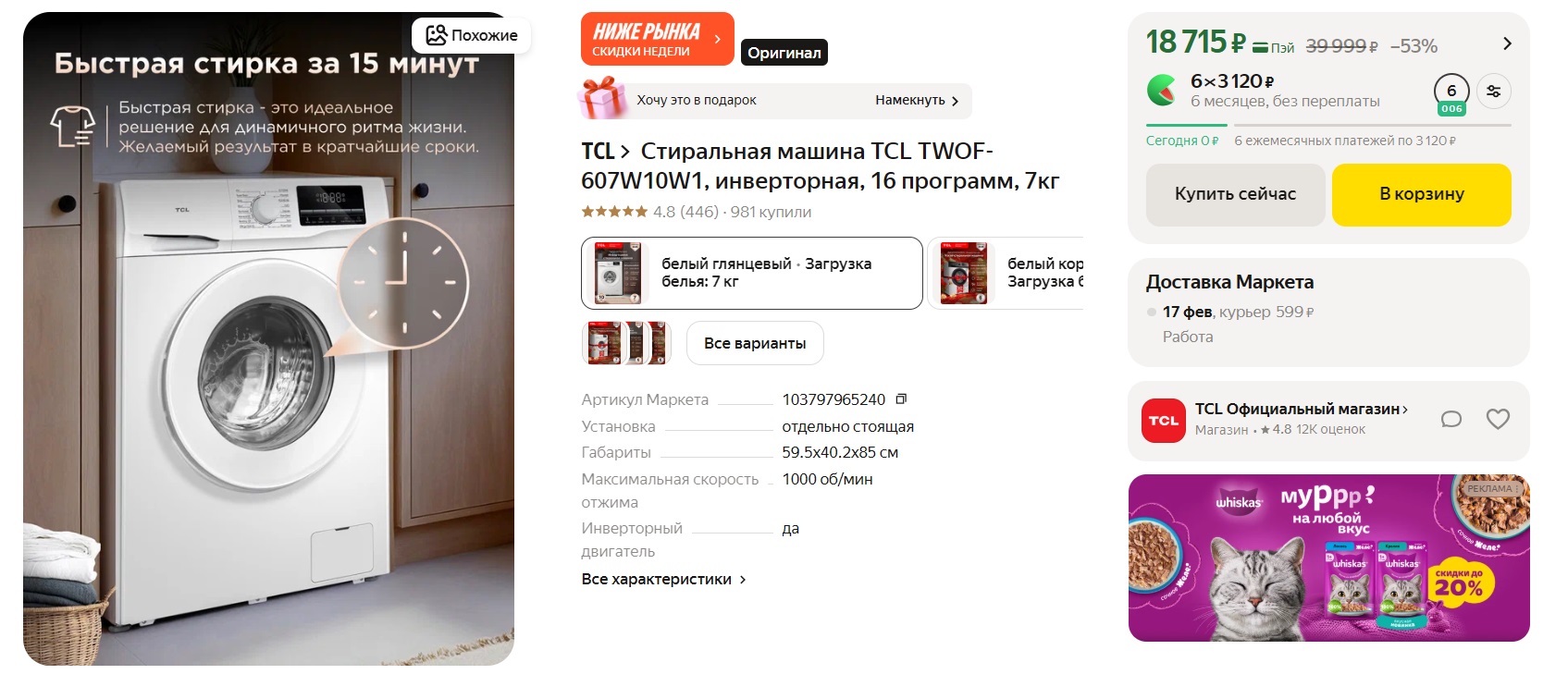1568x699 pixels.
Task: Copy the Market article number
Action: tap(901, 399)
